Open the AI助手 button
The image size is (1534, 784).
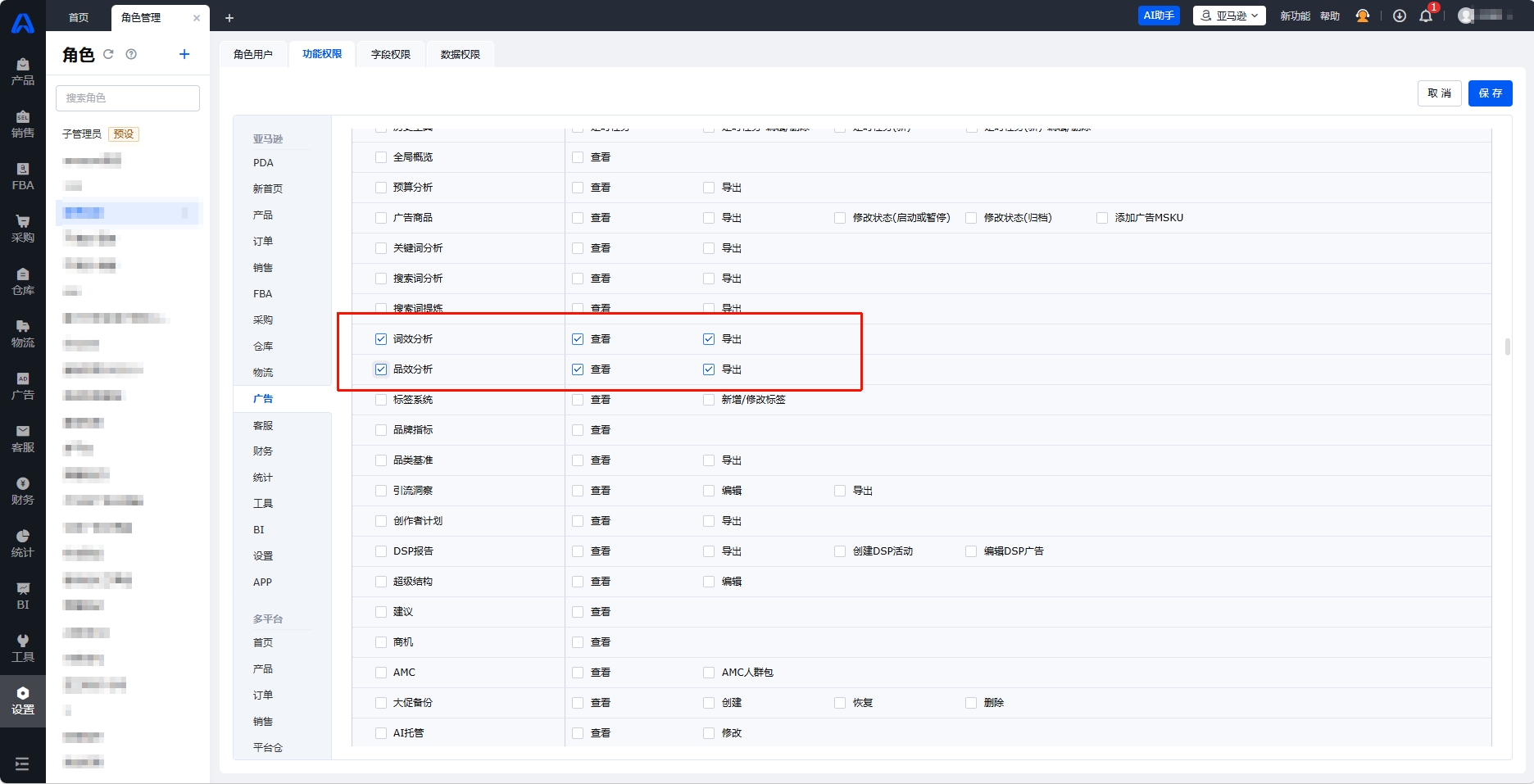pyautogui.click(x=1159, y=16)
